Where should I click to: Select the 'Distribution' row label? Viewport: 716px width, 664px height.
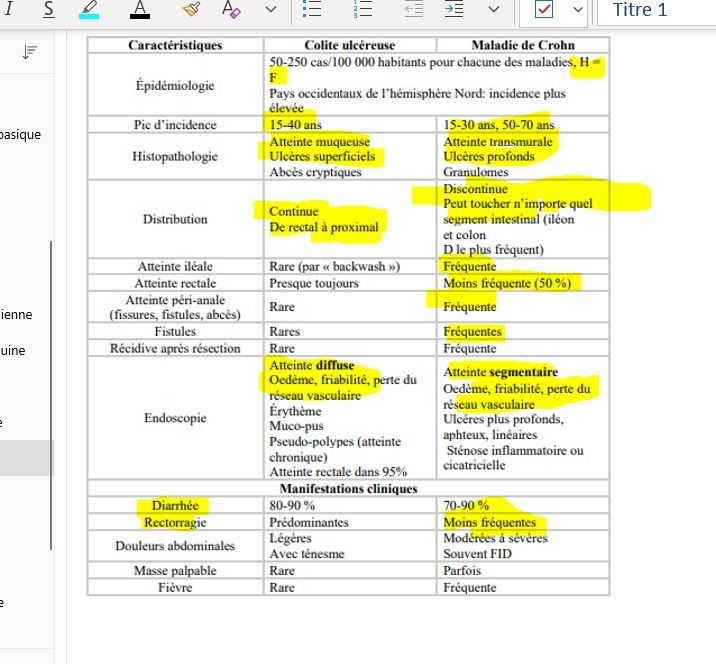point(175,219)
